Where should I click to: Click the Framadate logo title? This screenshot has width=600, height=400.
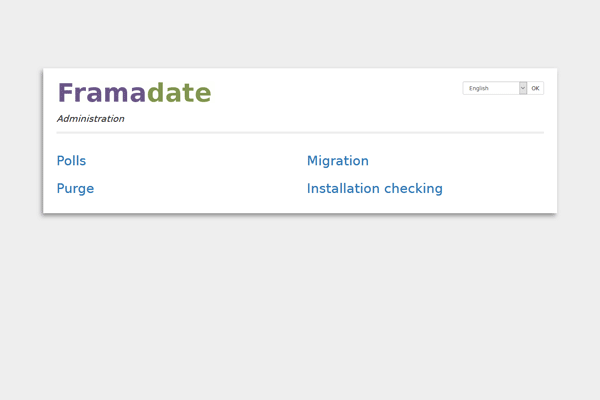point(134,93)
